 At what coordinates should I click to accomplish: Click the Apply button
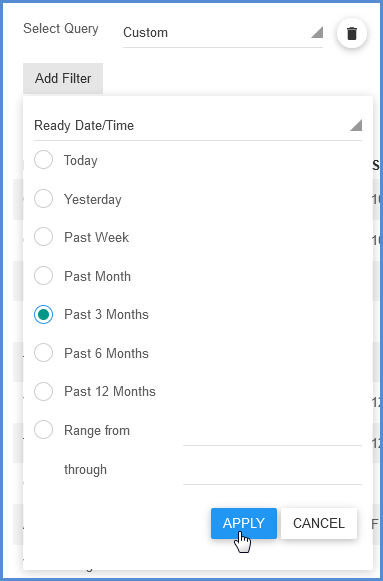coord(244,523)
